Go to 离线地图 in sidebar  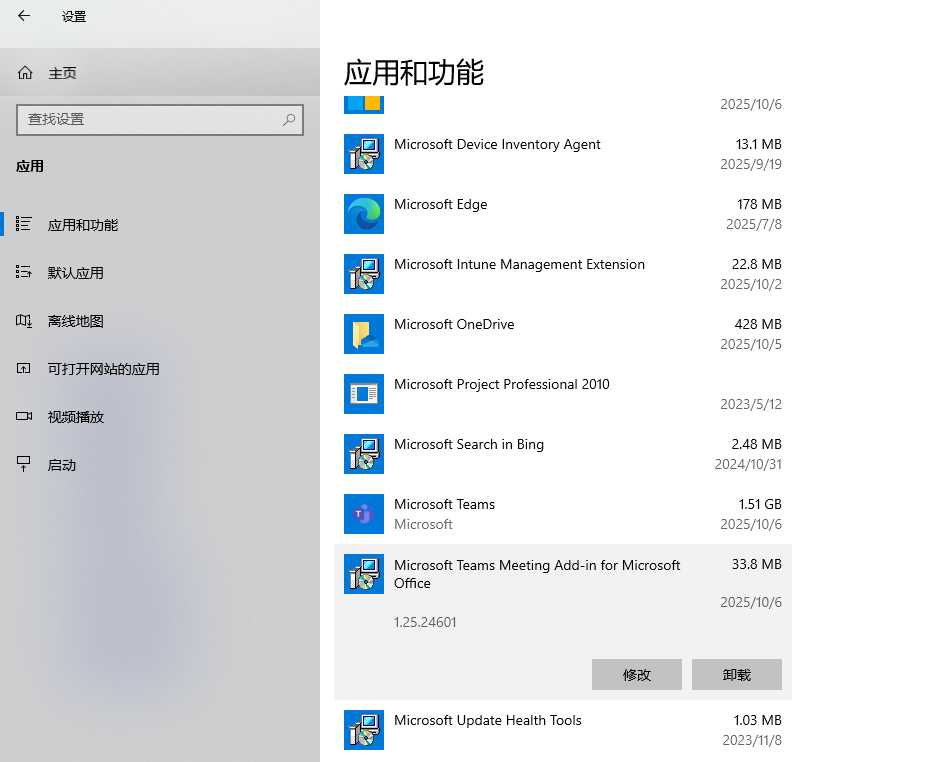[76, 321]
